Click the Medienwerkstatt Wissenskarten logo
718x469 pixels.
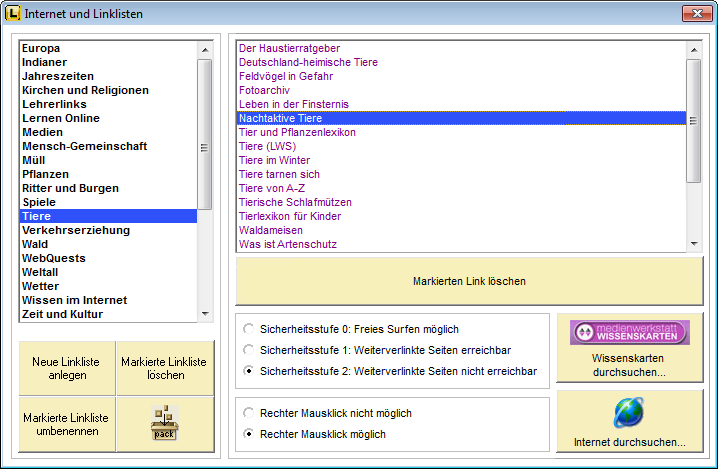coord(629,333)
